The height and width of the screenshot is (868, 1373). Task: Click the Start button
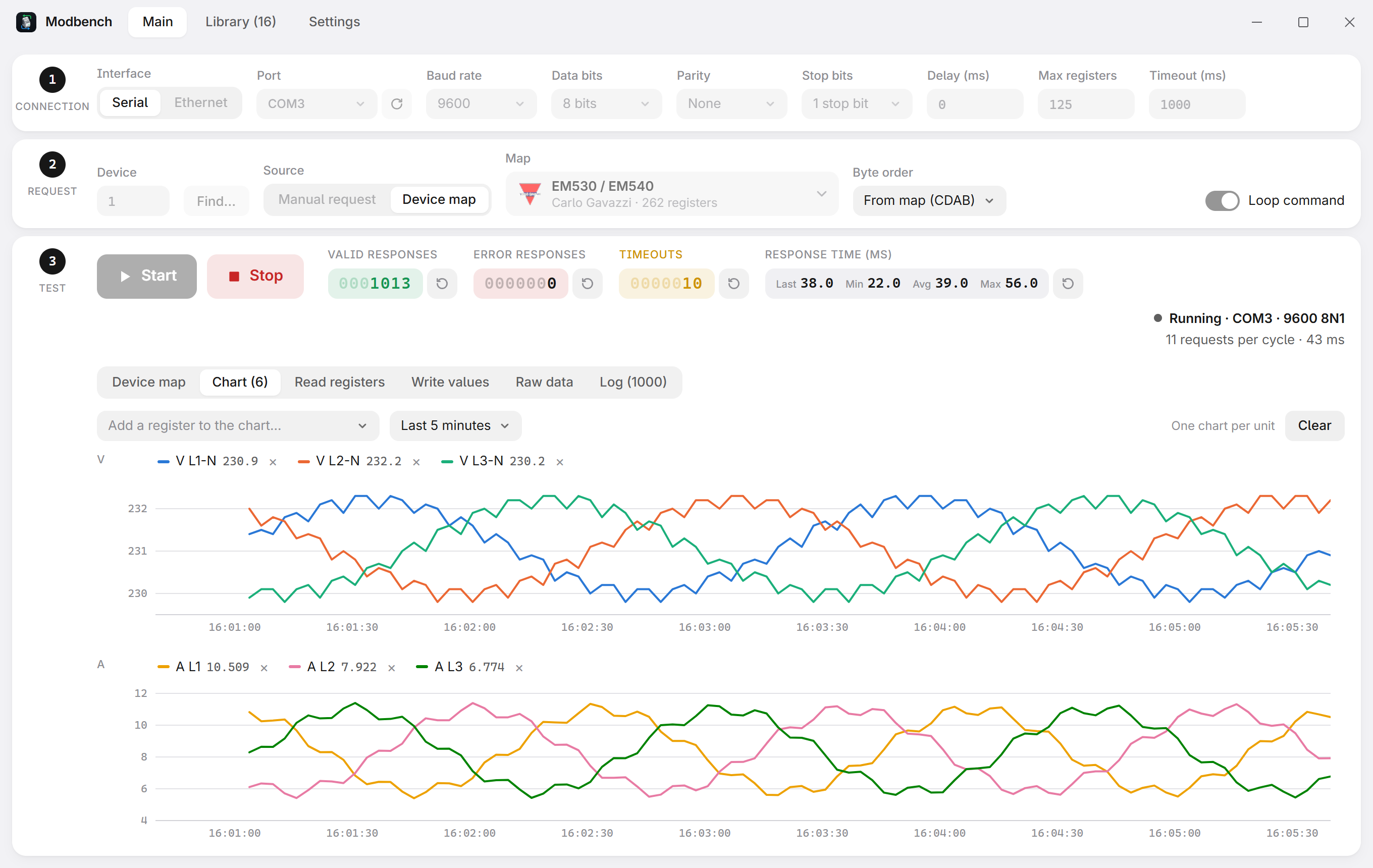[146, 276]
